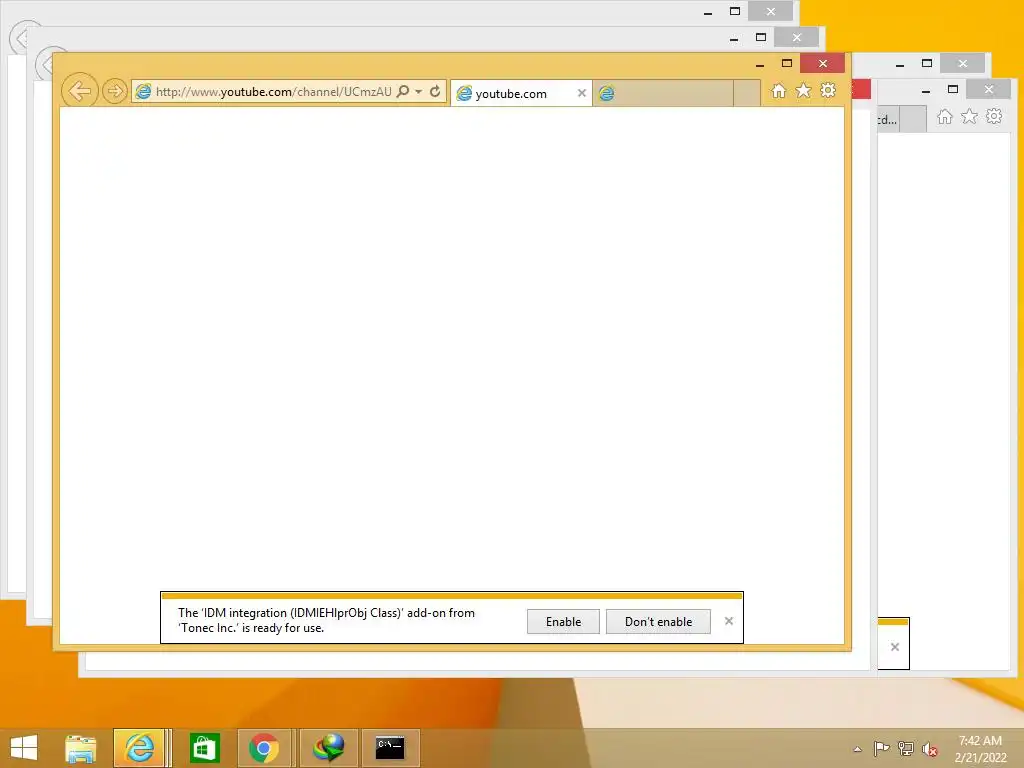Open the Windows Start button

point(24,748)
